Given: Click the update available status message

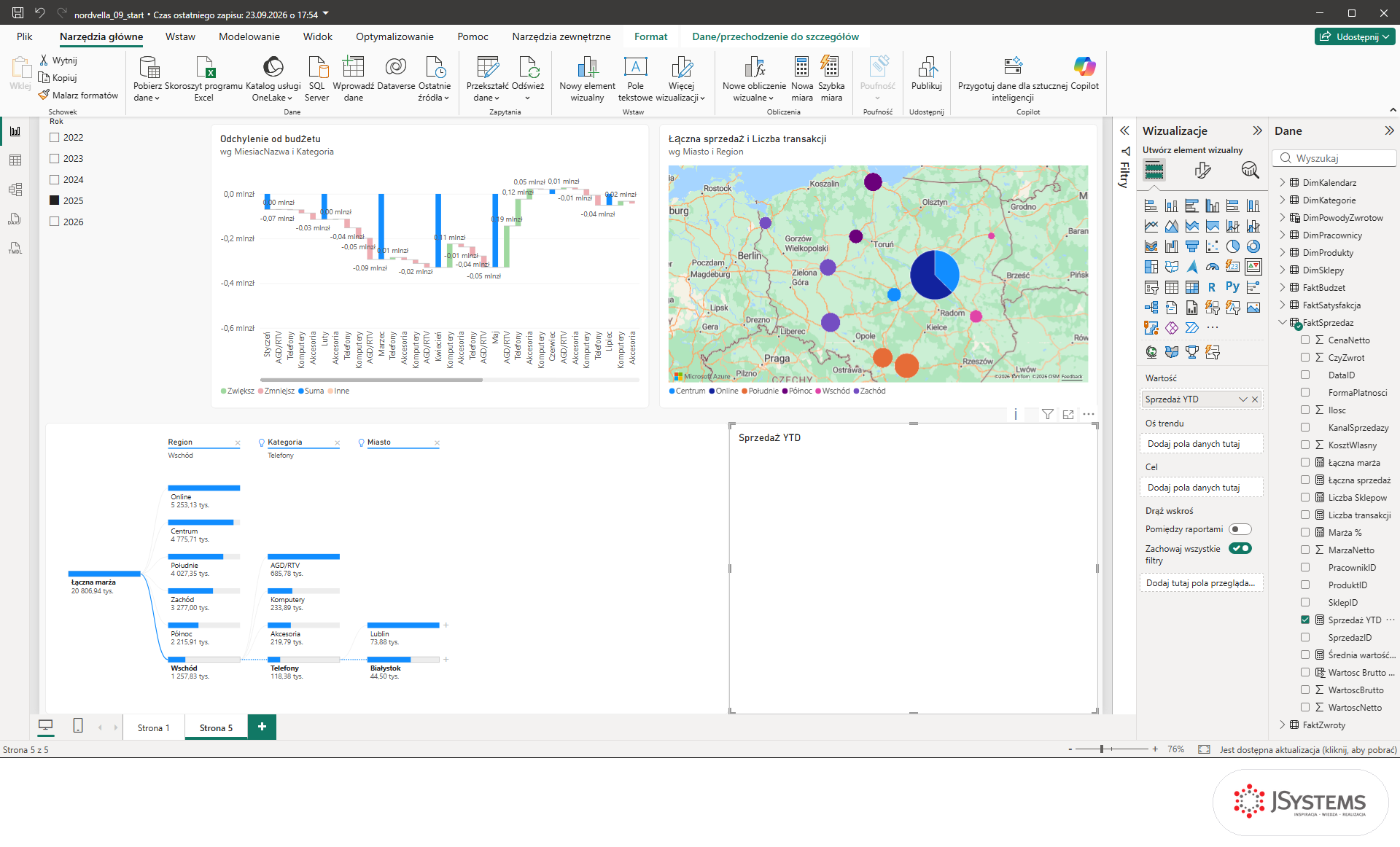Looking at the screenshot, I should point(1308,749).
